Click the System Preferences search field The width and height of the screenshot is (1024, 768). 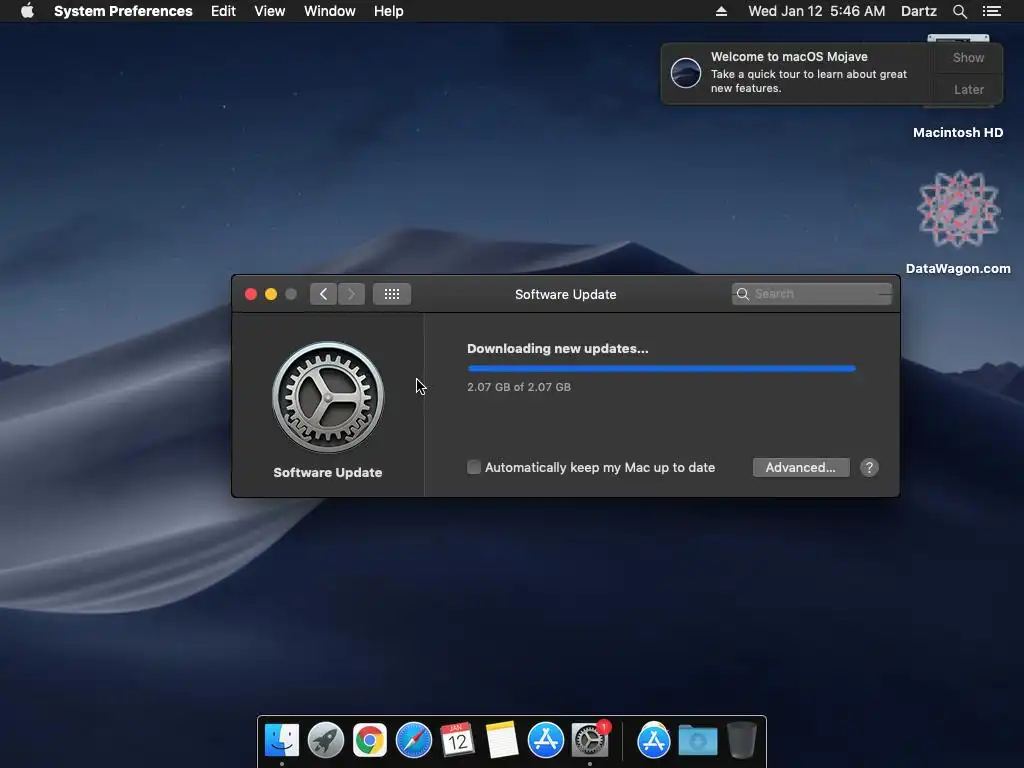pos(811,294)
